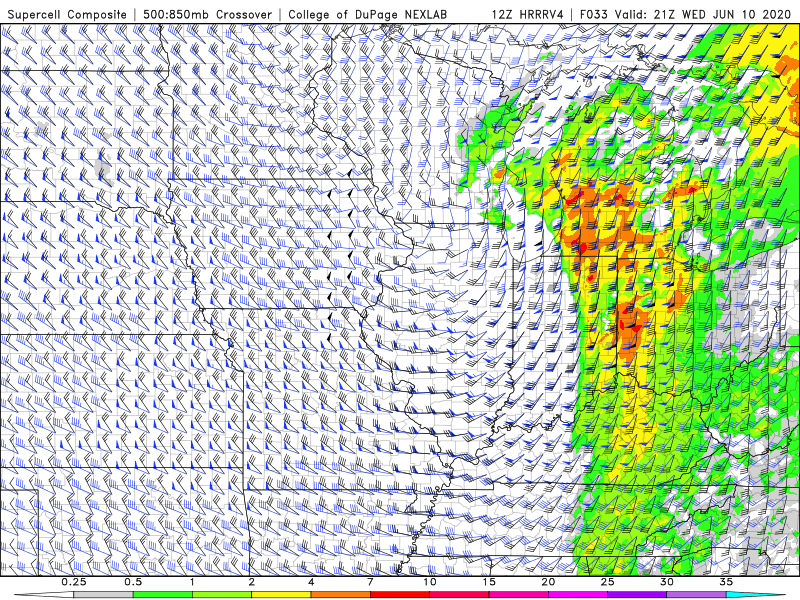The image size is (800, 600).
Task: Click the '500:850mb Crossover' header text
Action: pos(208,14)
